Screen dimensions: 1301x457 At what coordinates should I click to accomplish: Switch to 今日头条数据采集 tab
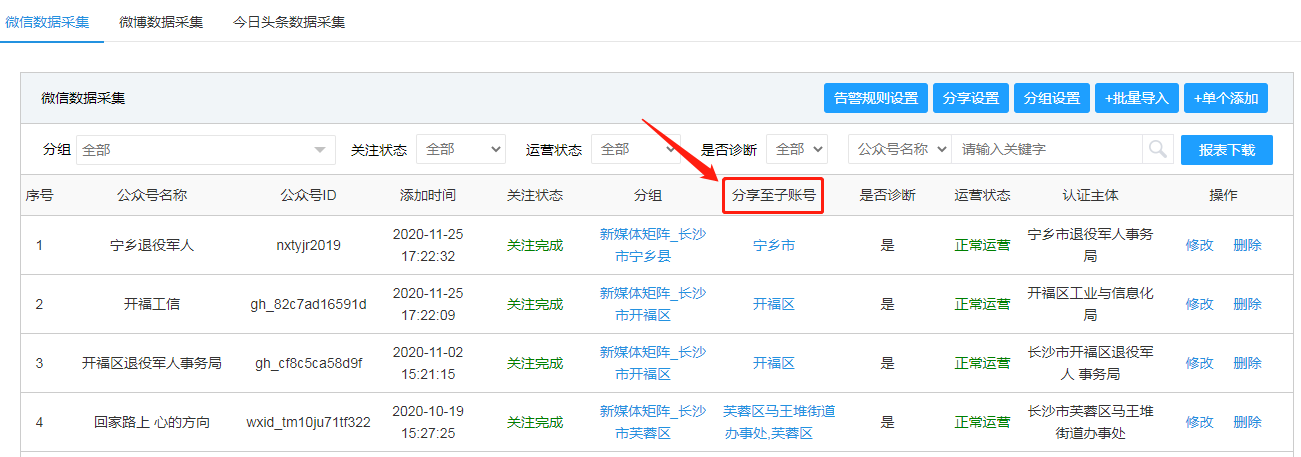[x=289, y=21]
